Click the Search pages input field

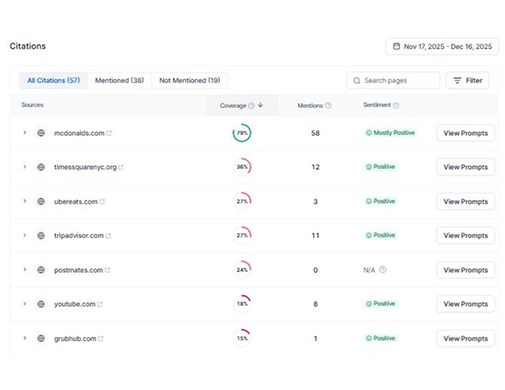tap(393, 80)
